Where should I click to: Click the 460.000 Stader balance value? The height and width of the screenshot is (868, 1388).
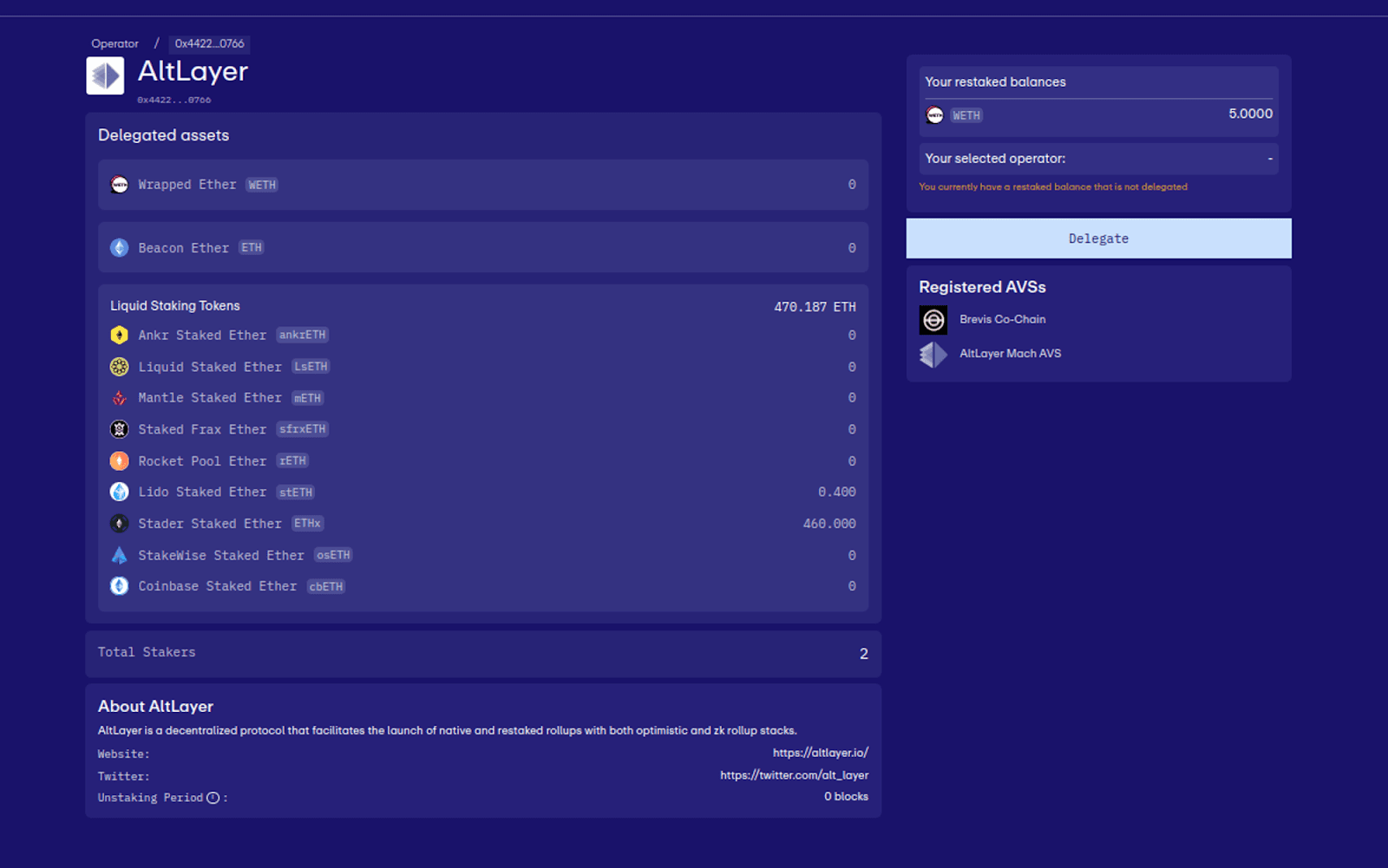829,524
